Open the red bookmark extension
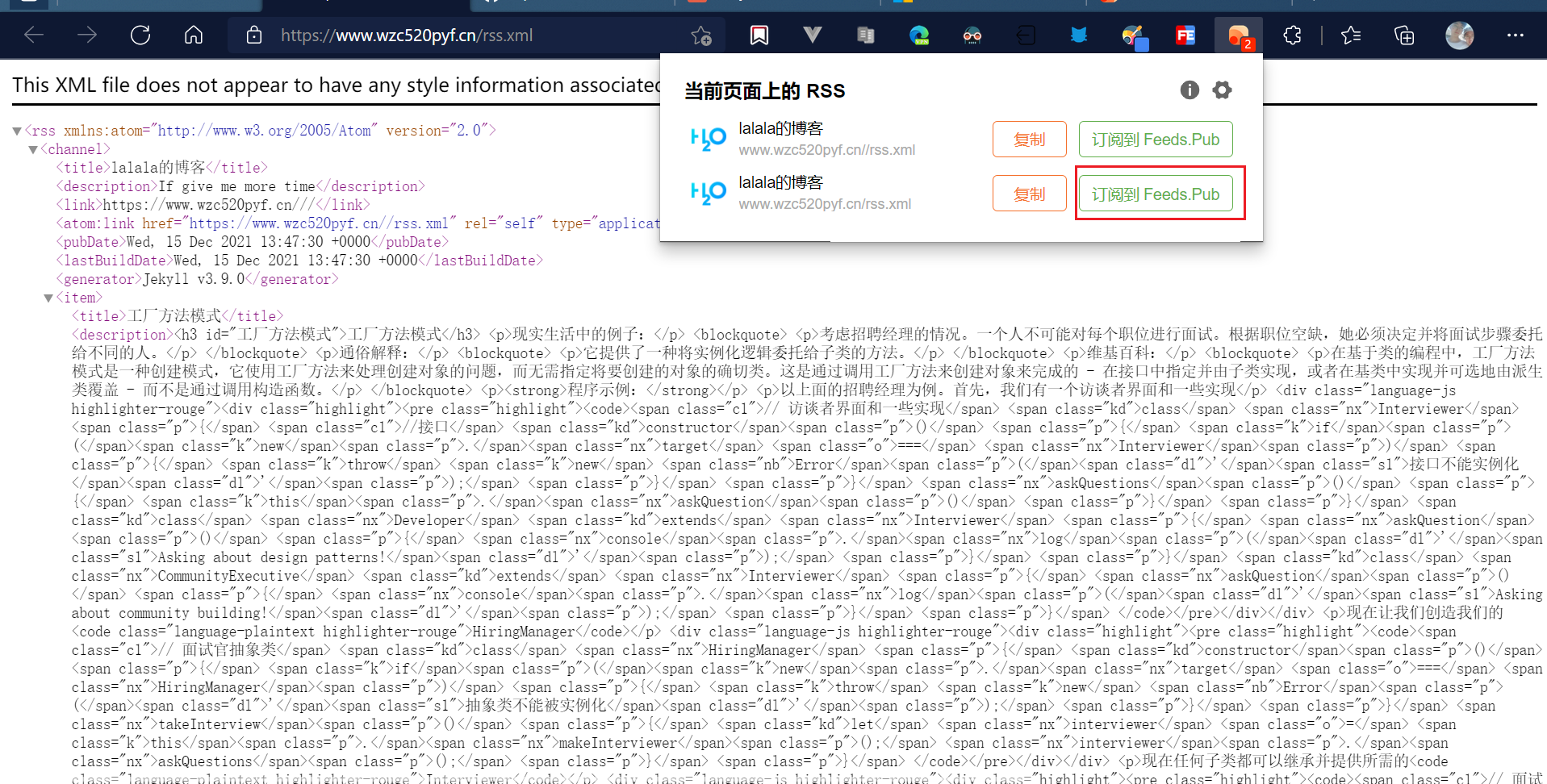The width and height of the screenshot is (1547, 784). pos(759,35)
